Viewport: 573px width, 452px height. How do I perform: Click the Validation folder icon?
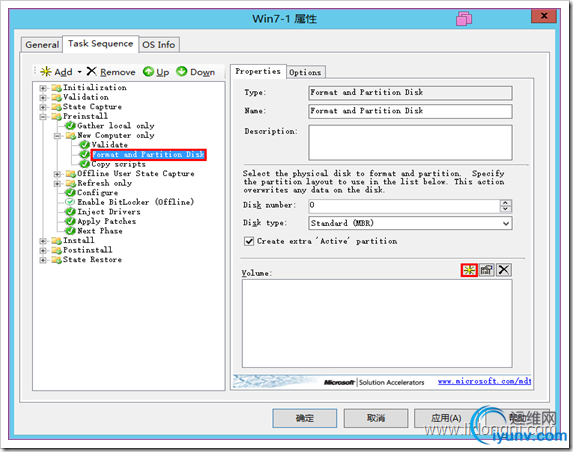pyautogui.click(x=56, y=97)
